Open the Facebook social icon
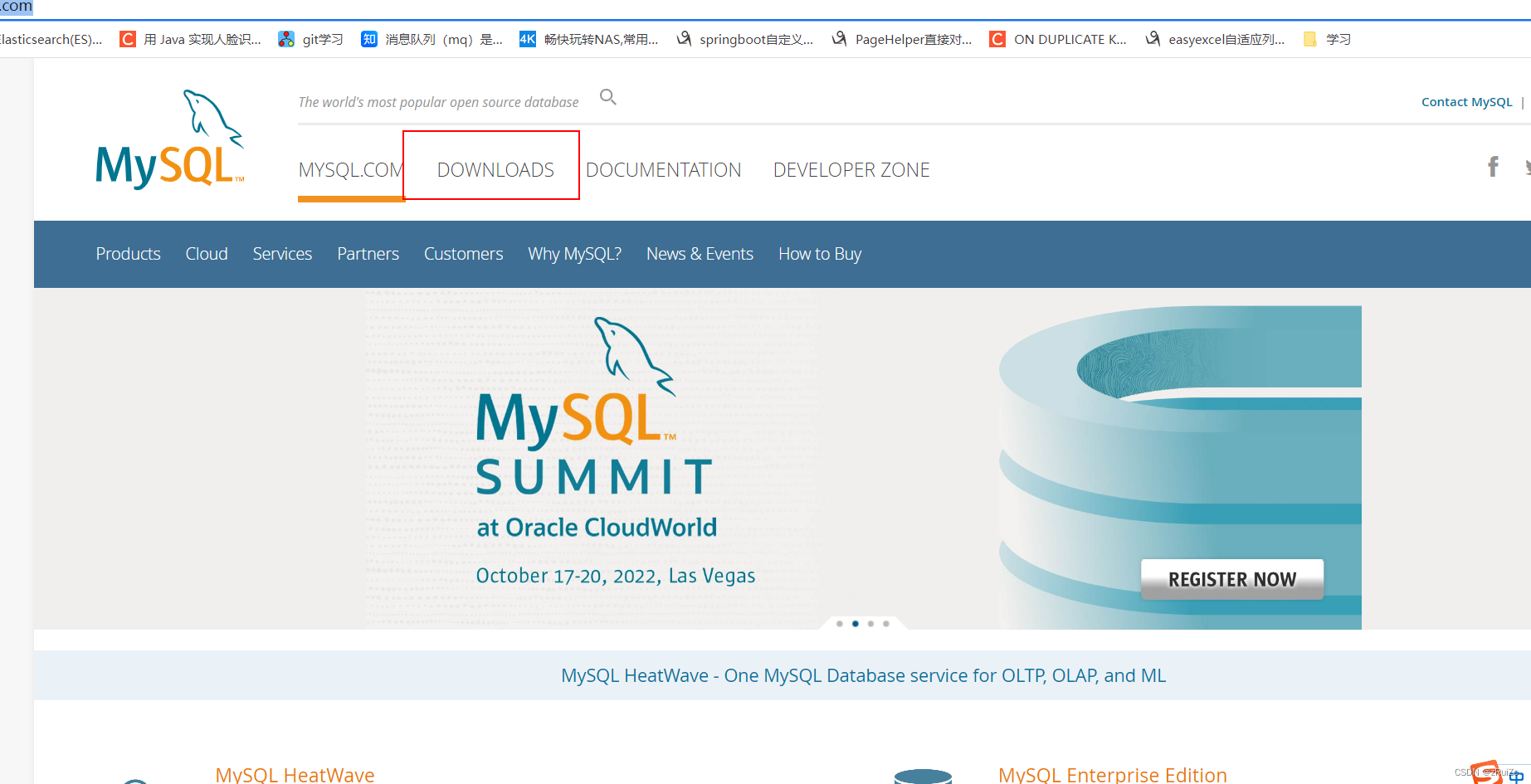 coord(1493,167)
